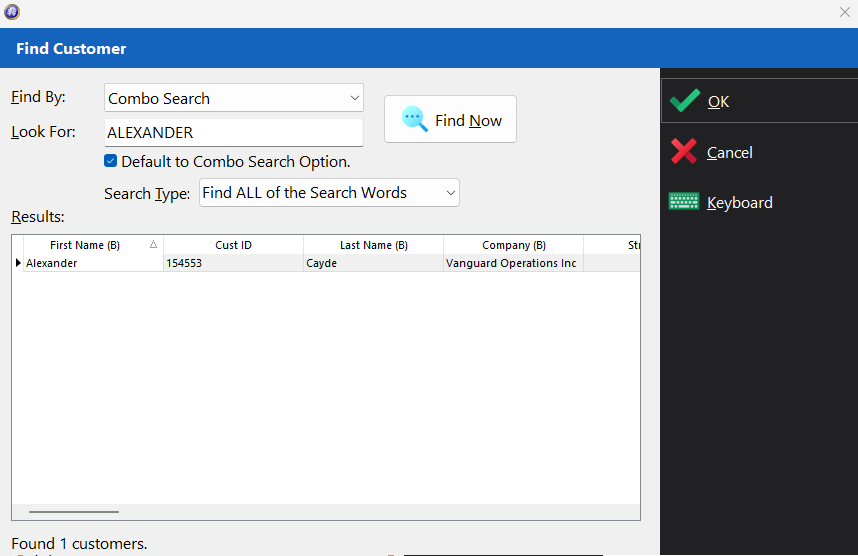The height and width of the screenshot is (556, 858).
Task: Sort results by Cust ID column header
Action: click(234, 245)
